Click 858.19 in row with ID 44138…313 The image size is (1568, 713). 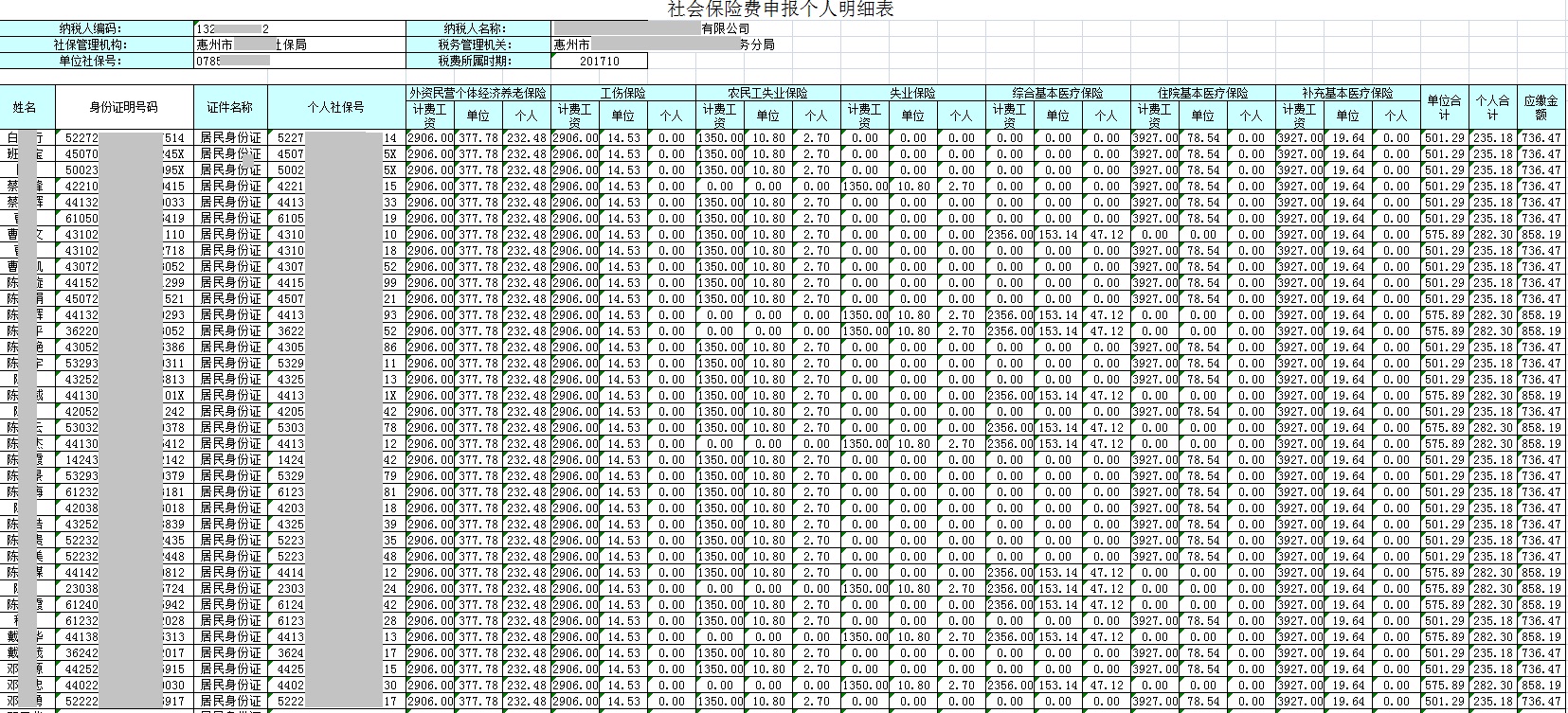click(x=1541, y=637)
